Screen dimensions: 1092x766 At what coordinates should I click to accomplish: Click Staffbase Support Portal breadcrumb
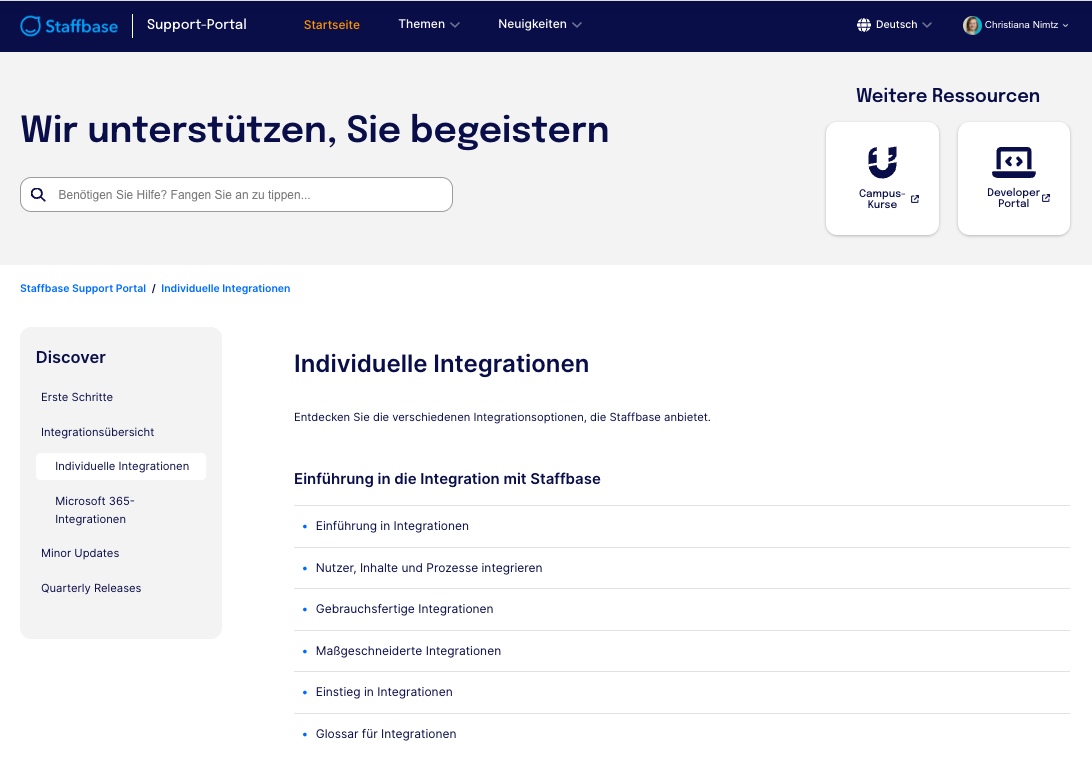83,288
